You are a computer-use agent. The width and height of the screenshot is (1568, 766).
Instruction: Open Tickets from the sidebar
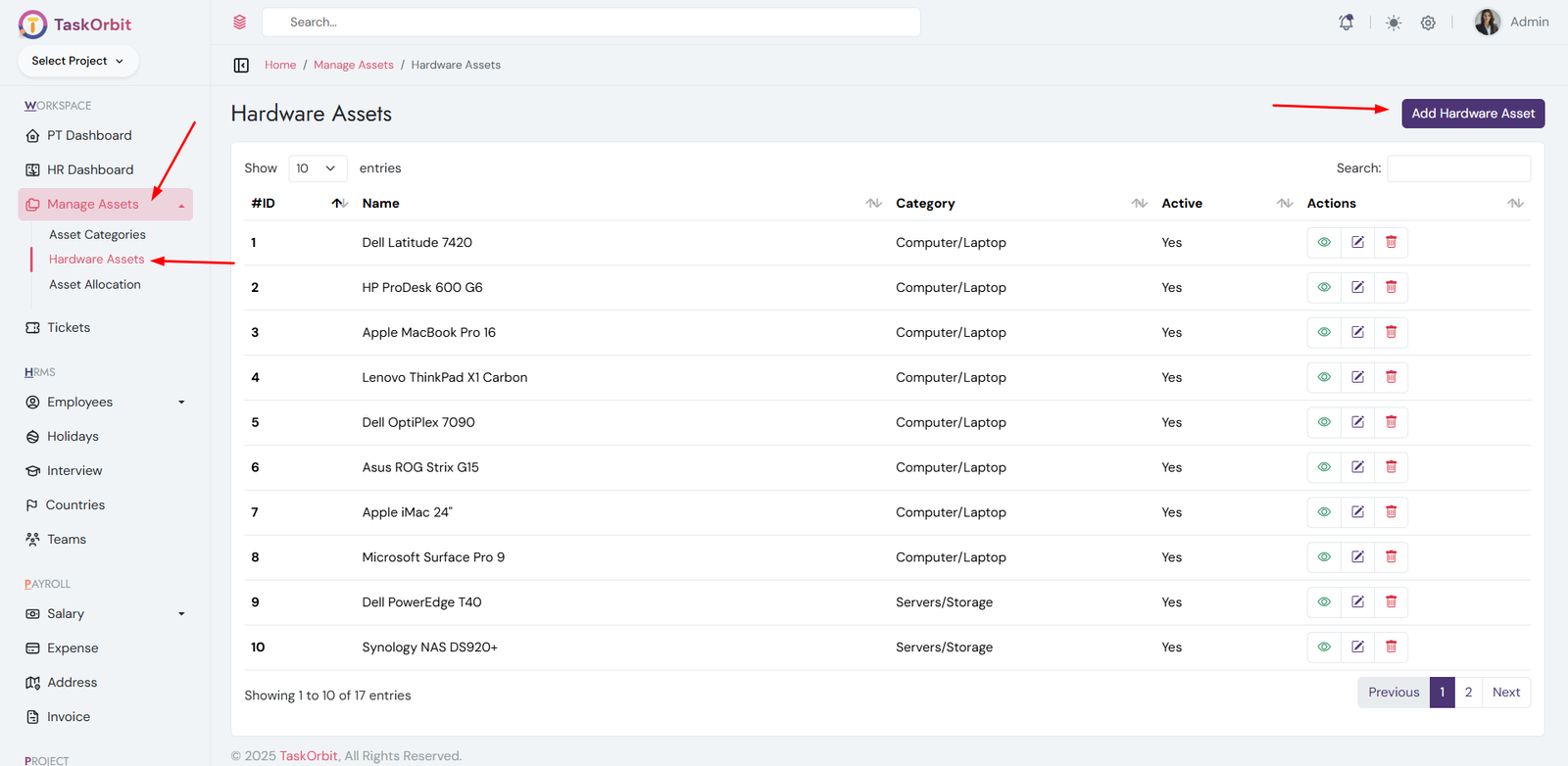[69, 328]
